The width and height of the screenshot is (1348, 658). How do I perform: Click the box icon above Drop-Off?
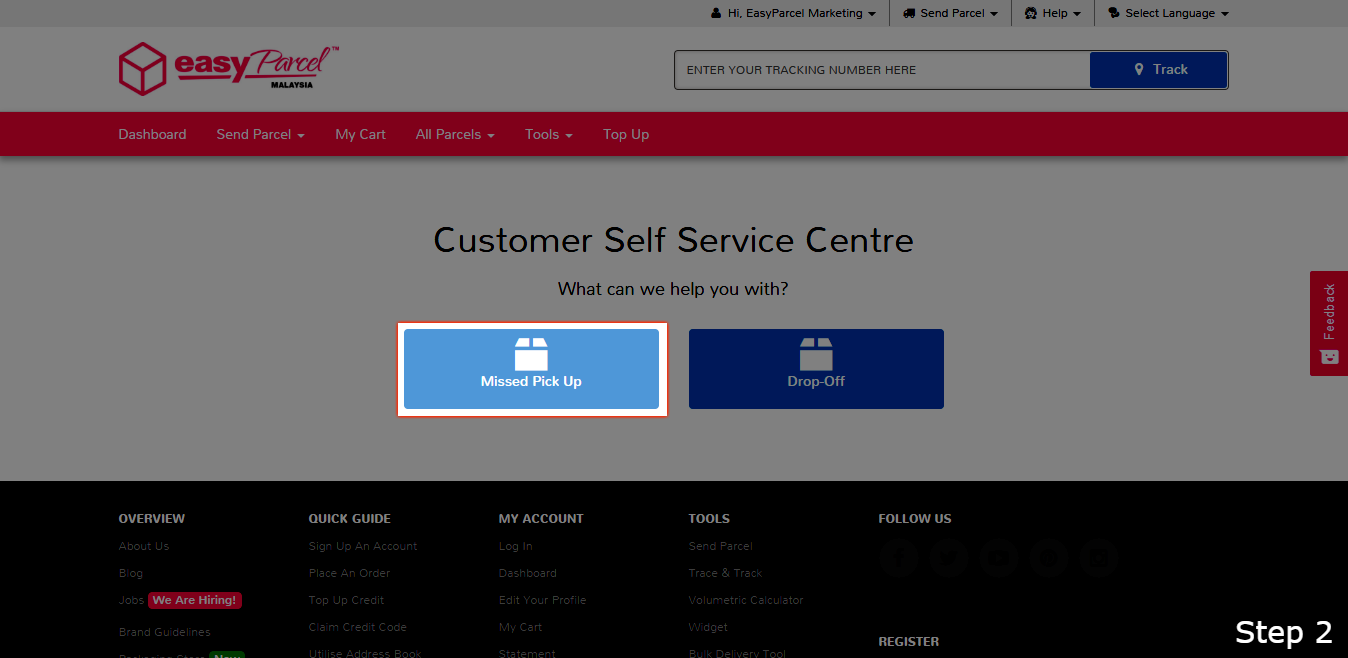click(816, 354)
